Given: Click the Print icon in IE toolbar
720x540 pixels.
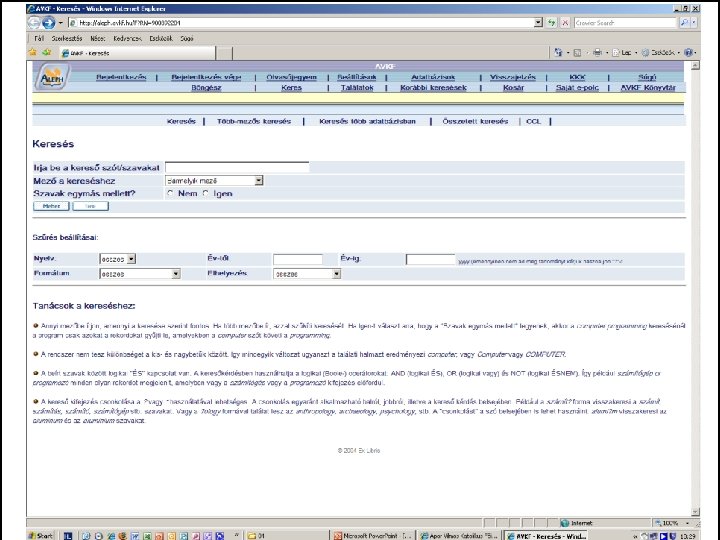Looking at the screenshot, I should tap(597, 52).
